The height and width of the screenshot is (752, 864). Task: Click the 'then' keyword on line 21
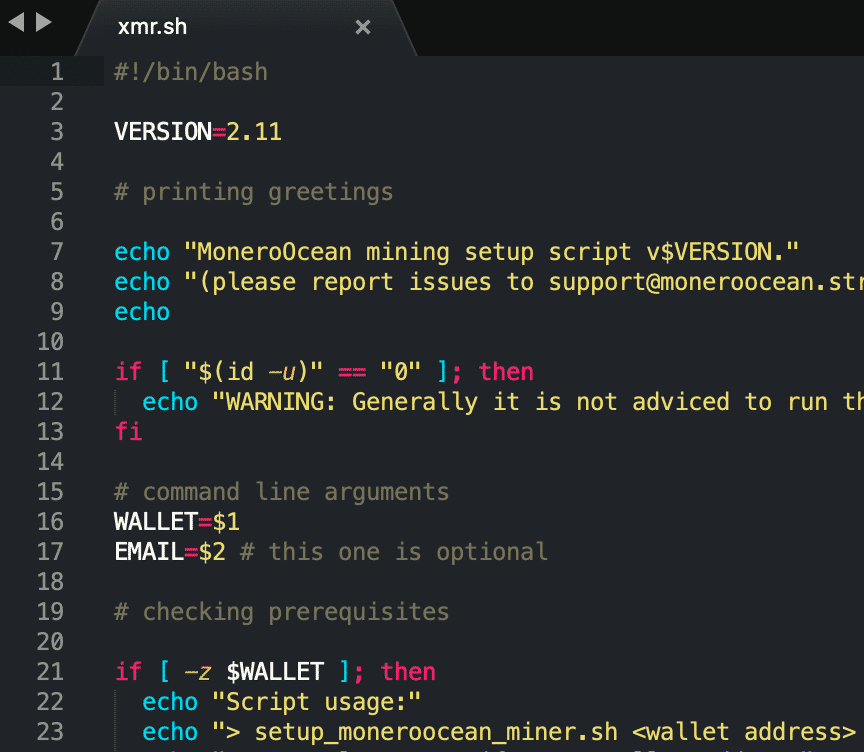click(x=408, y=672)
